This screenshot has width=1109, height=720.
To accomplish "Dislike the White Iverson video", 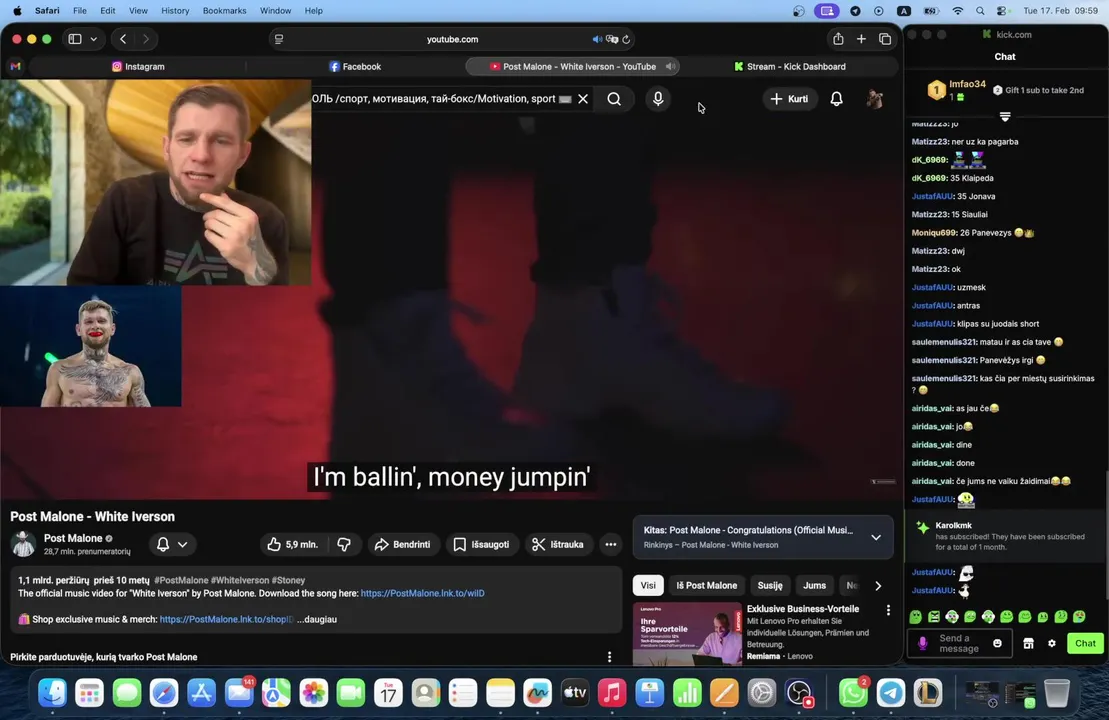I will tap(344, 545).
